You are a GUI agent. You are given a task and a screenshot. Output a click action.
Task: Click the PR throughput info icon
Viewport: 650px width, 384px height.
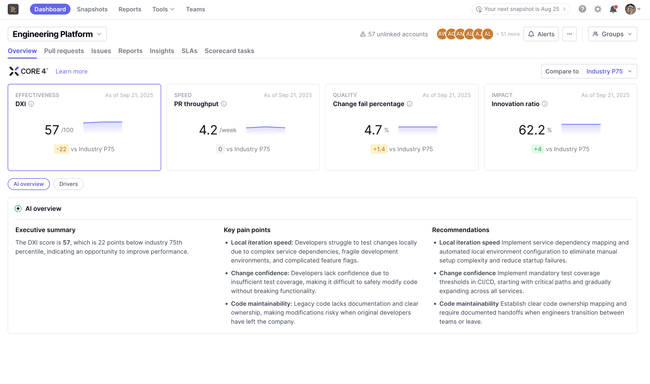224,104
